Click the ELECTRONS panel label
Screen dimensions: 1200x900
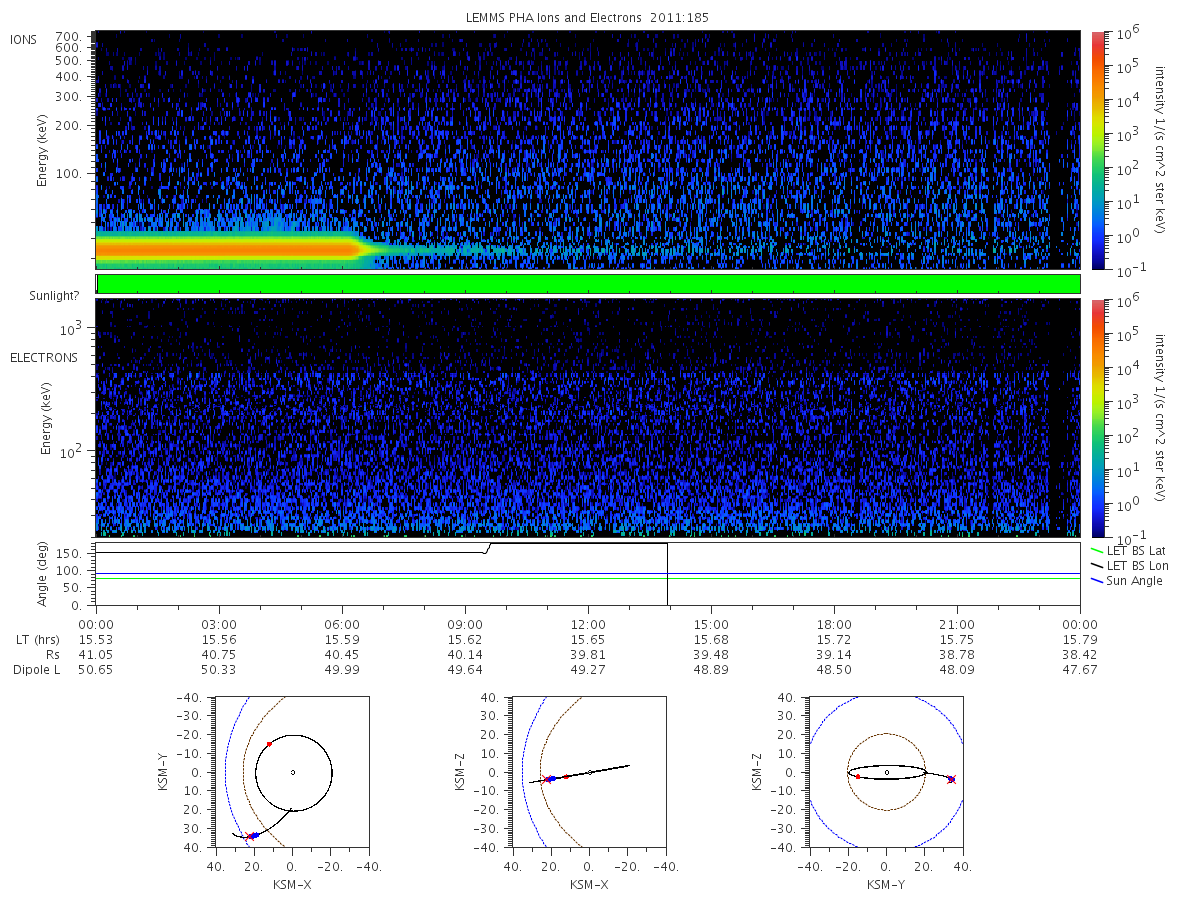click(44, 357)
